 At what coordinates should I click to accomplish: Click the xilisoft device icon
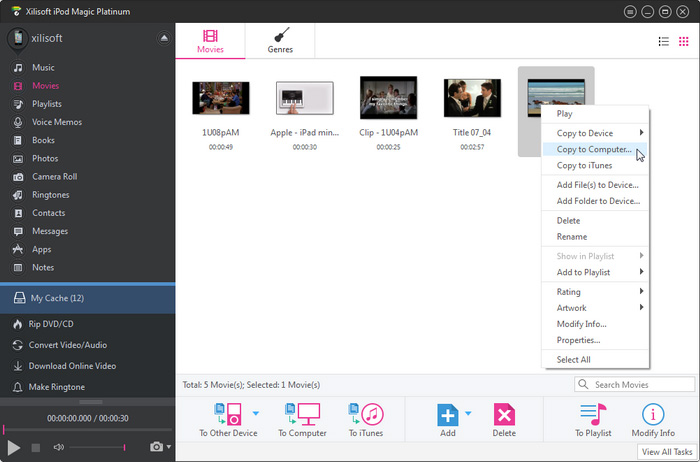click(17, 39)
